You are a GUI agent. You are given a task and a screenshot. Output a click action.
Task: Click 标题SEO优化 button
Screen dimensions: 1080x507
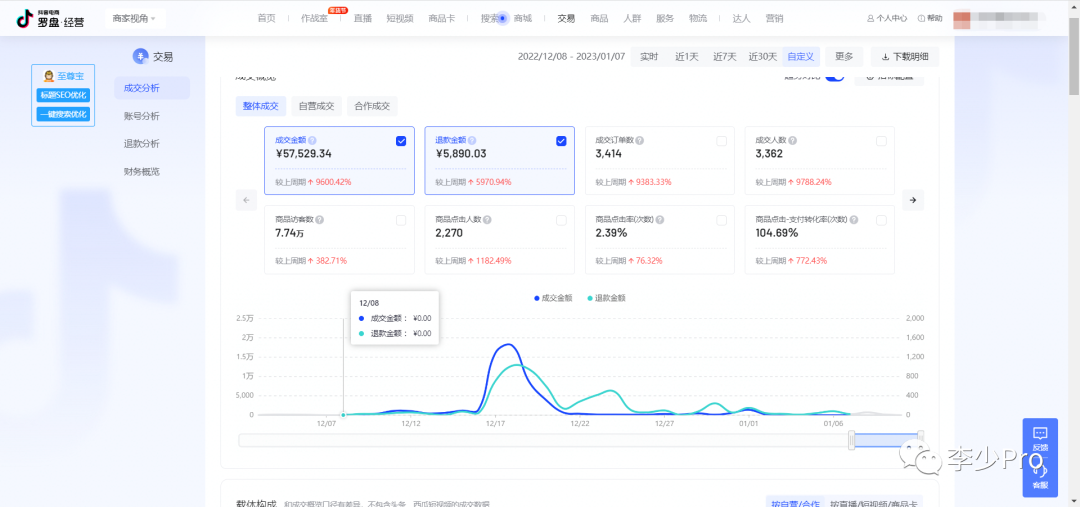point(63,95)
